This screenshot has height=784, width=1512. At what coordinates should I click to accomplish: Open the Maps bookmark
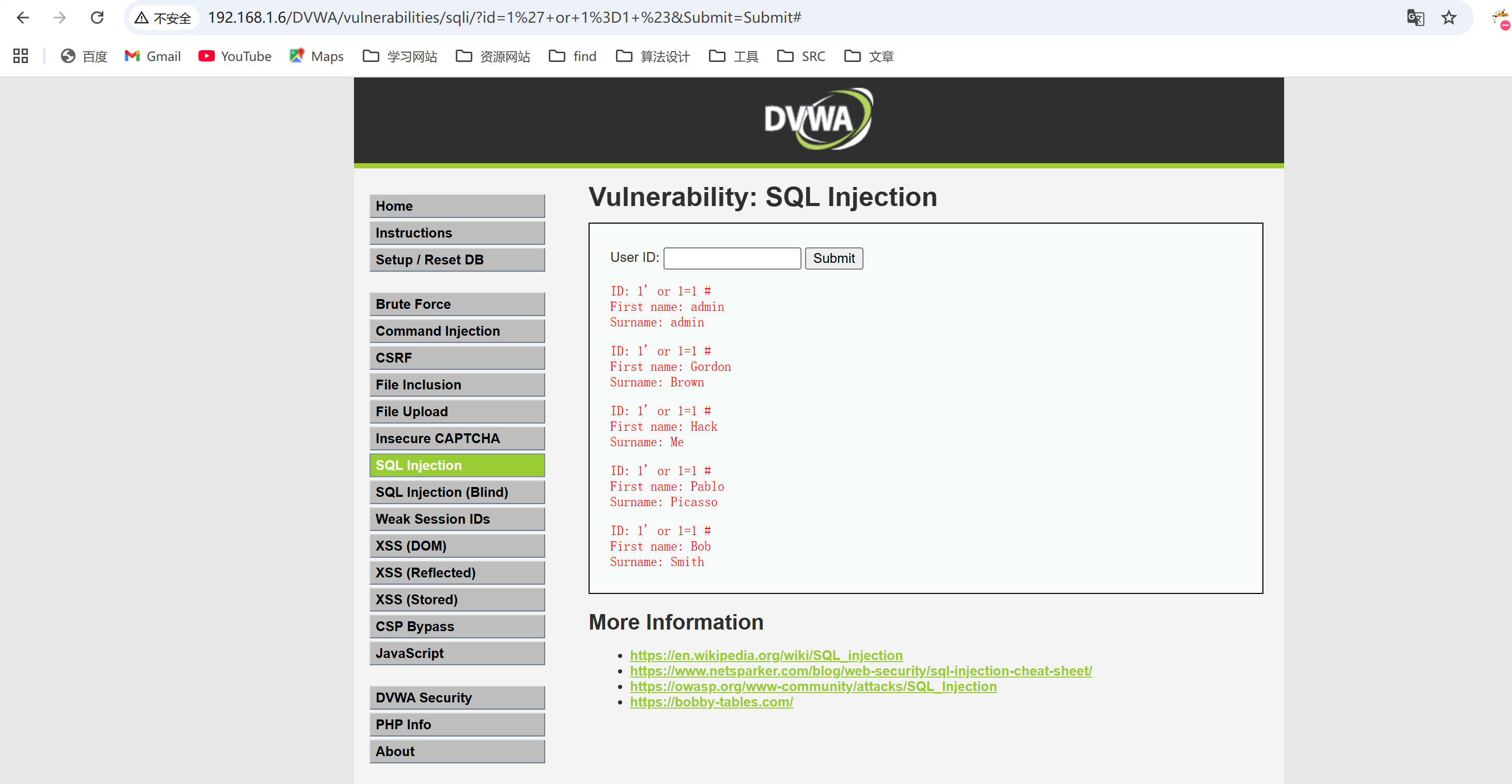[316, 56]
